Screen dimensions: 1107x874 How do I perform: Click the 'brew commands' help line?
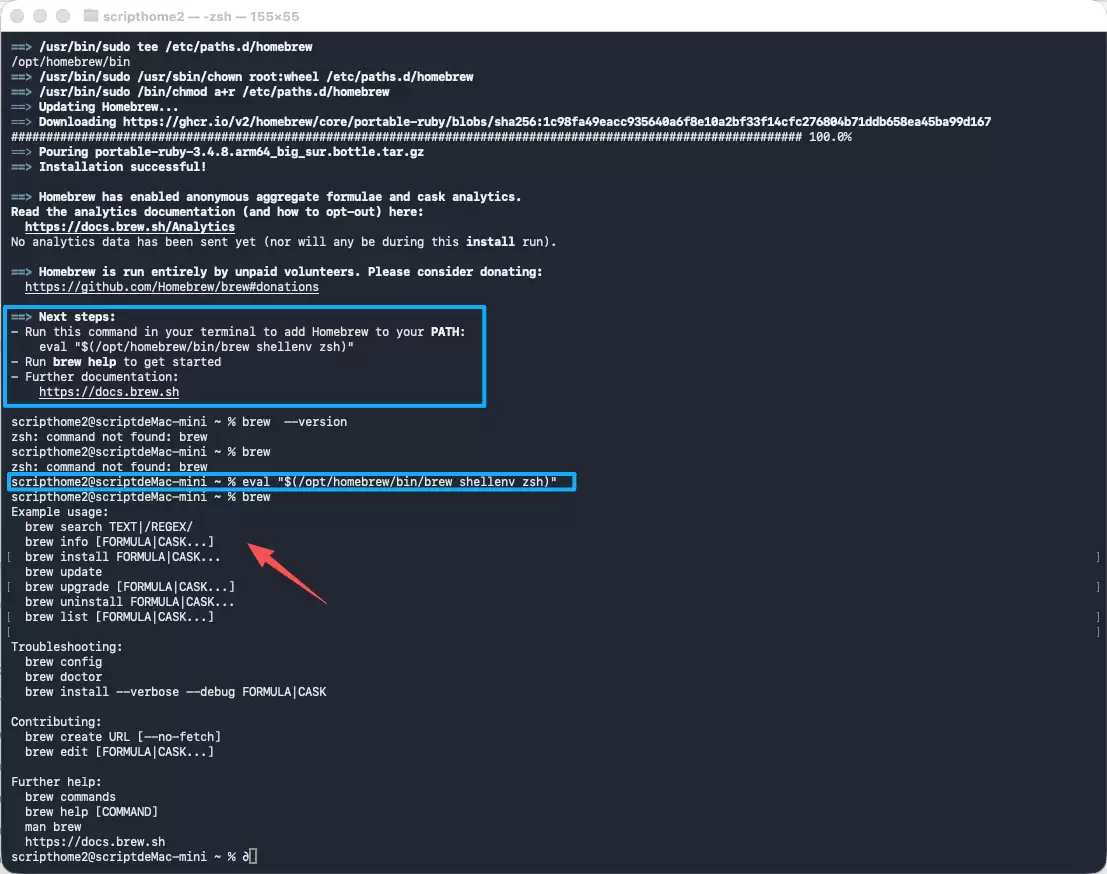click(x=71, y=797)
